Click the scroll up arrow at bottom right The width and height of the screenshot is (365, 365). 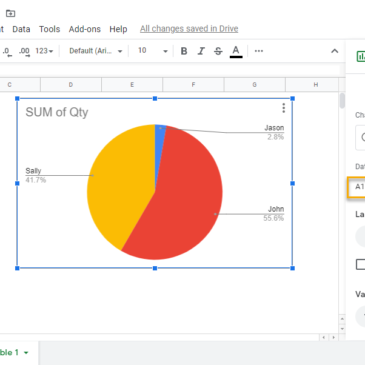(x=342, y=319)
